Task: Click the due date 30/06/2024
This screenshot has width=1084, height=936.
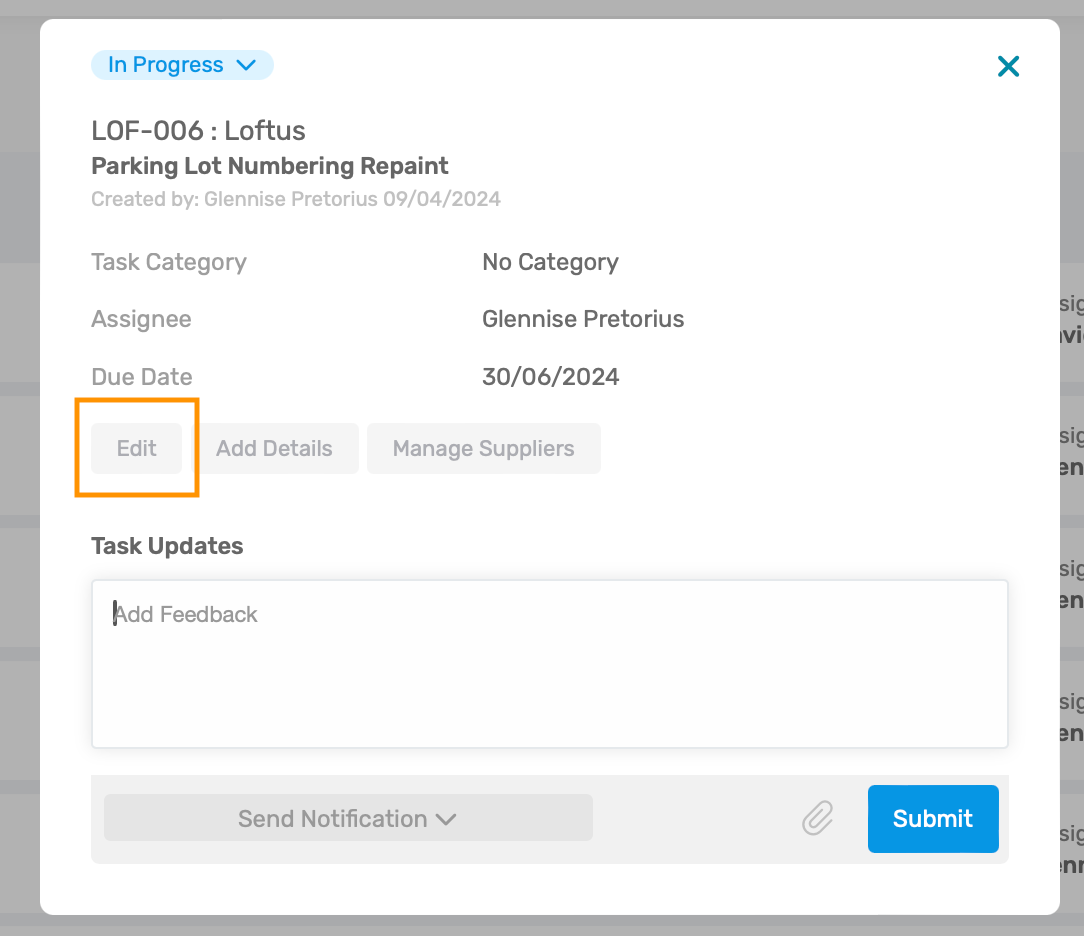Action: [x=550, y=377]
